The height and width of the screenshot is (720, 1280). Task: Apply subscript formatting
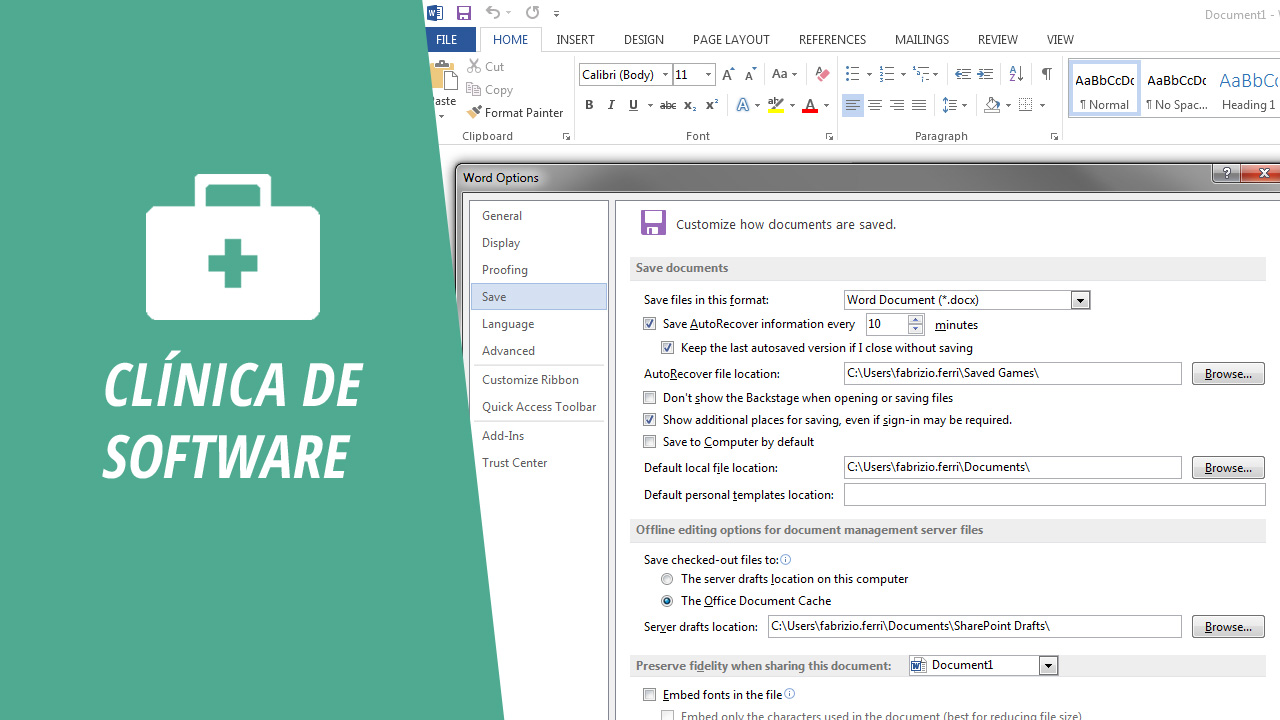[x=689, y=105]
